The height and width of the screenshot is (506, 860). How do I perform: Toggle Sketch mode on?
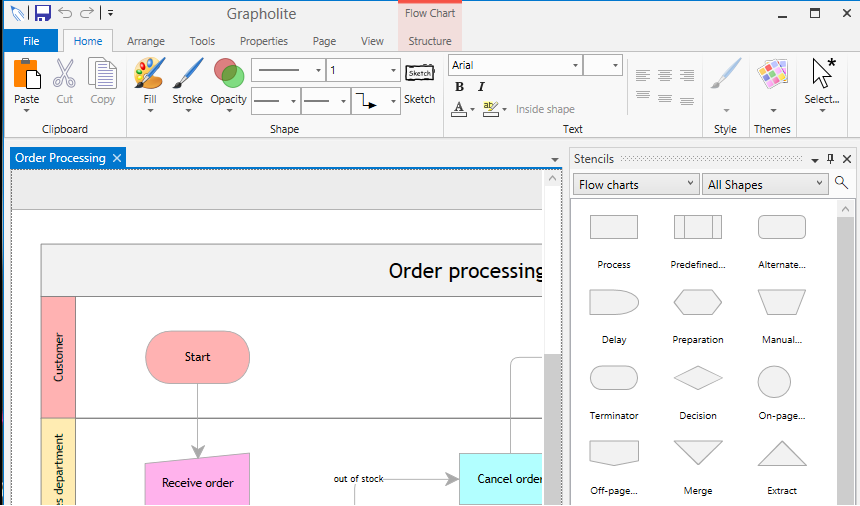coord(419,72)
